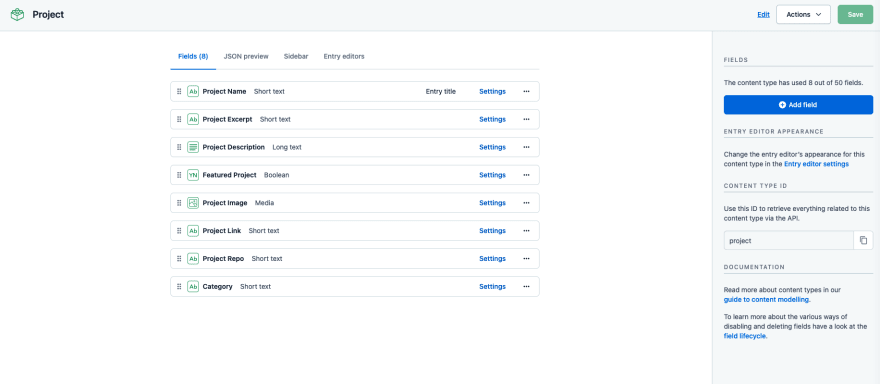Expand the Actions dropdown

[803, 15]
